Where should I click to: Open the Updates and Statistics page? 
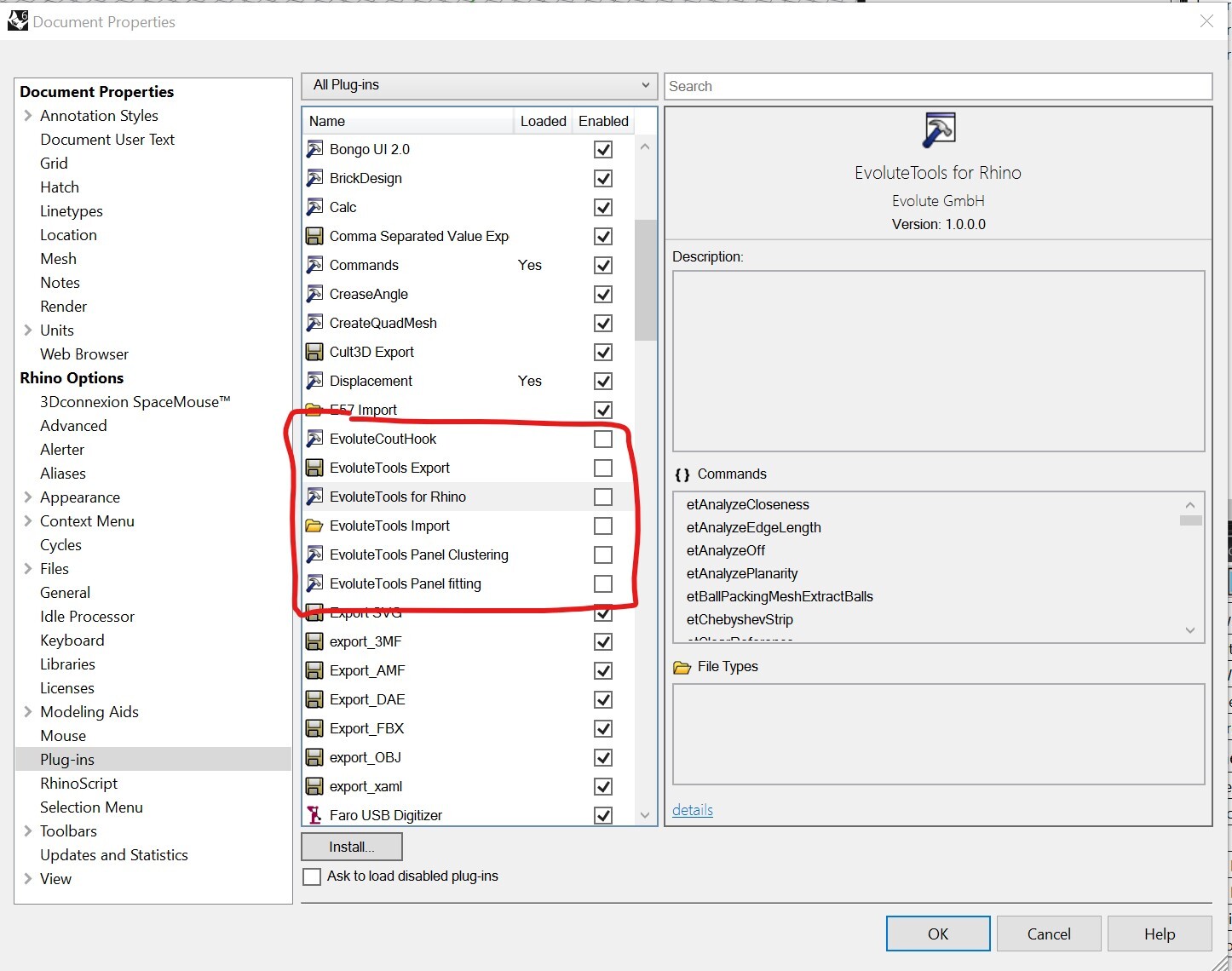114,854
